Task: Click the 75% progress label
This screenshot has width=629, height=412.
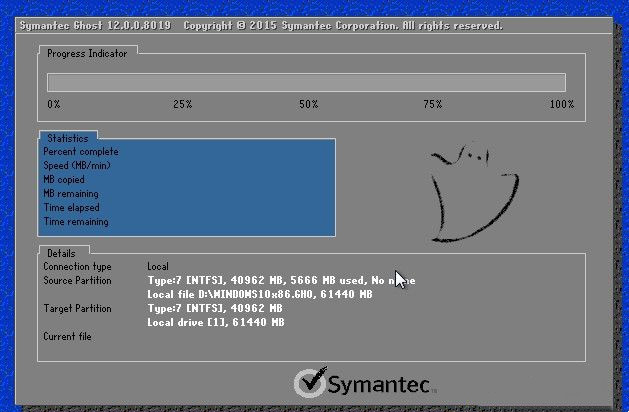Action: 432,104
